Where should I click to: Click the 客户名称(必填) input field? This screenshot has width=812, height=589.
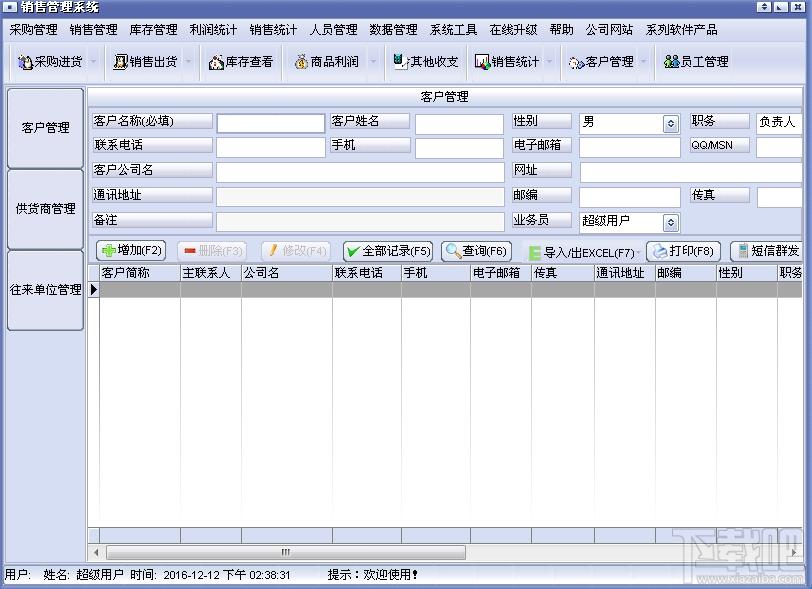(271, 124)
